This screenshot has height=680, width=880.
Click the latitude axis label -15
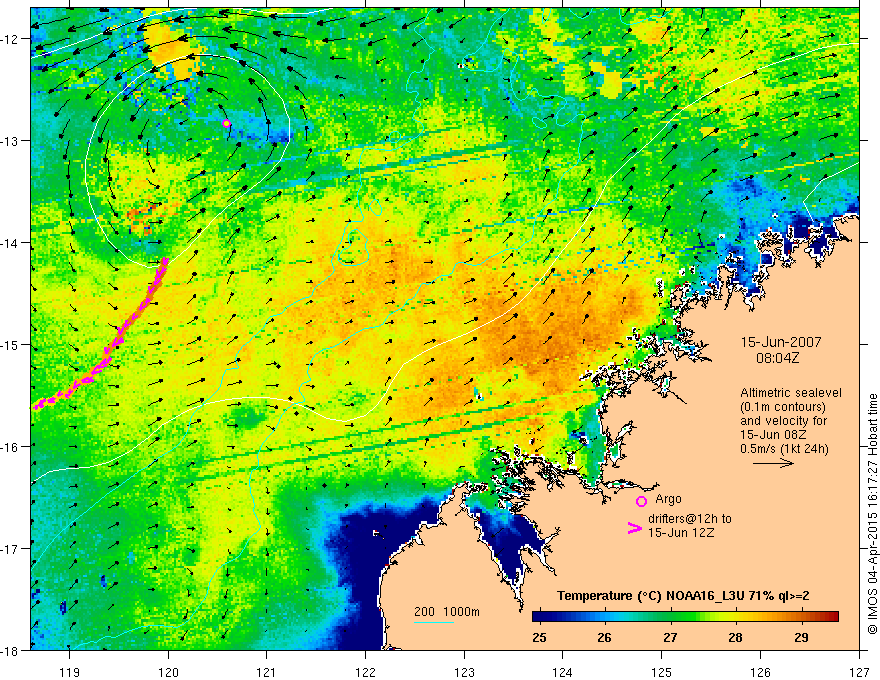[10, 344]
